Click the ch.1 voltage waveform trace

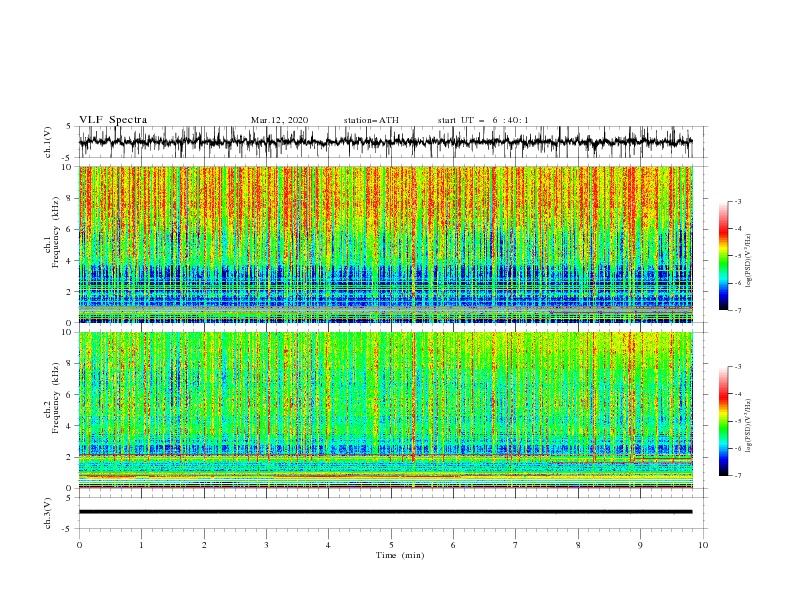click(x=385, y=142)
